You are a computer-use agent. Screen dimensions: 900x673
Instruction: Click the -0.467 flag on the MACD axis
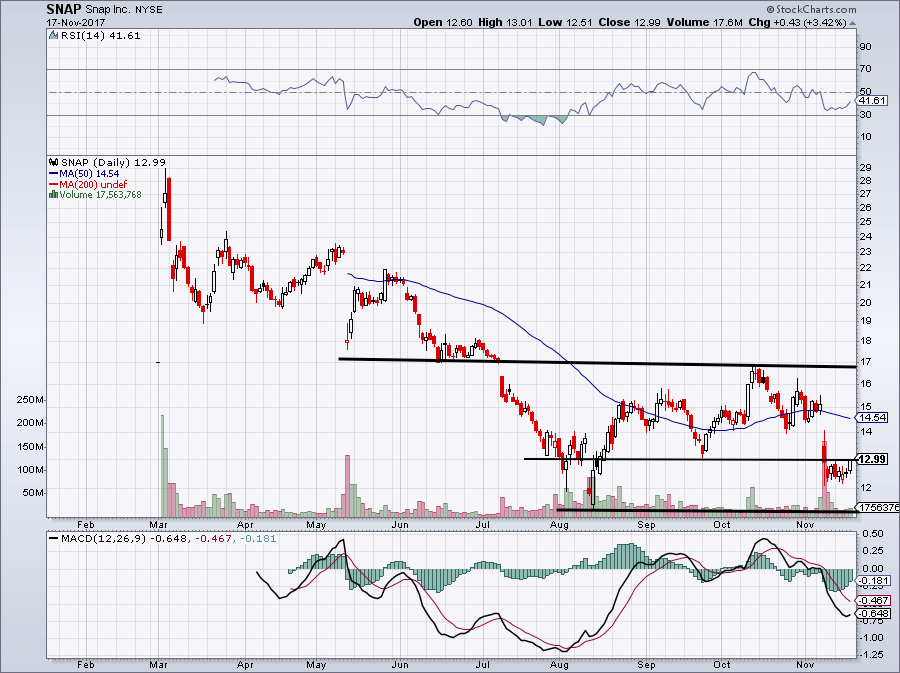(x=872, y=601)
